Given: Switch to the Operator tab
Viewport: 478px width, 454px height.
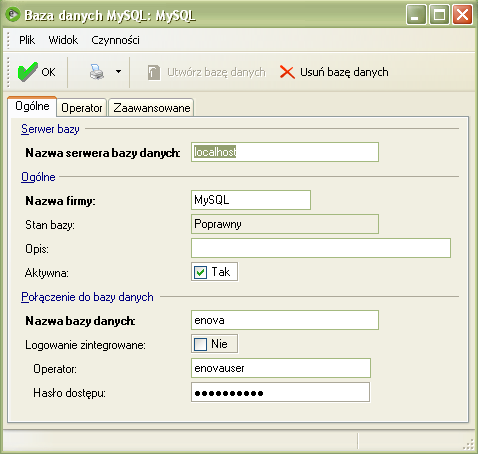Looking at the screenshot, I should 82,108.
